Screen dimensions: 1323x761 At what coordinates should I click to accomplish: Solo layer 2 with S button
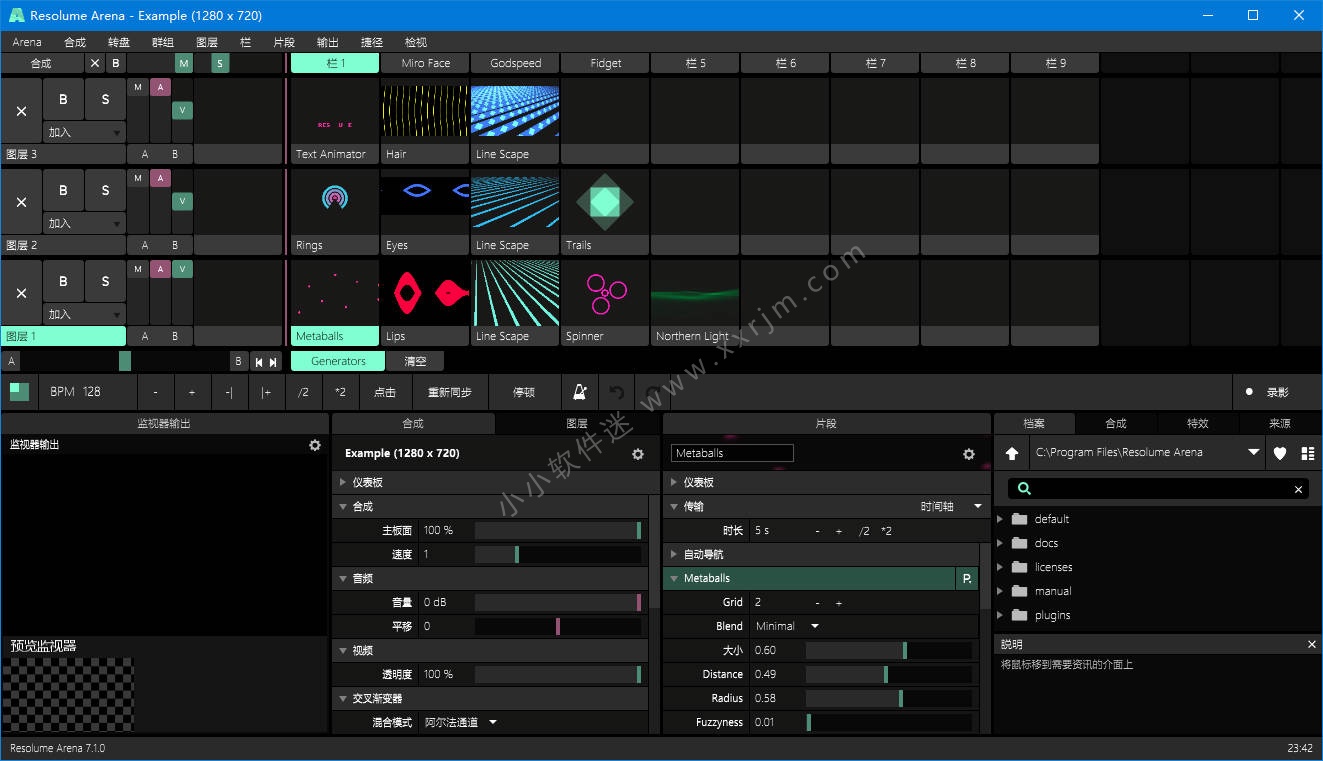(x=105, y=190)
